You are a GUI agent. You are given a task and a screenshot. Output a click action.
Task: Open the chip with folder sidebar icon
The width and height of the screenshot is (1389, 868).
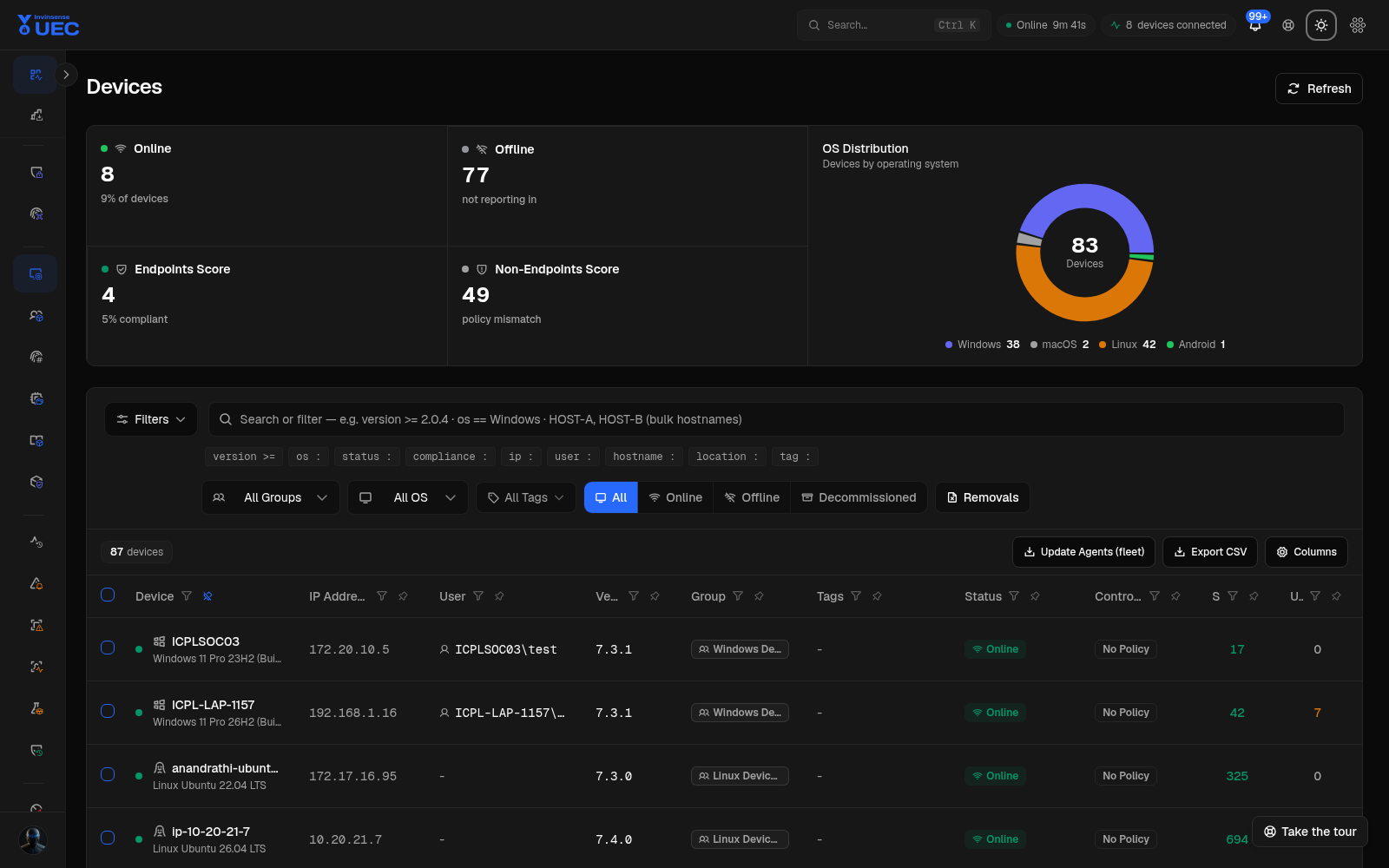[x=36, y=398]
